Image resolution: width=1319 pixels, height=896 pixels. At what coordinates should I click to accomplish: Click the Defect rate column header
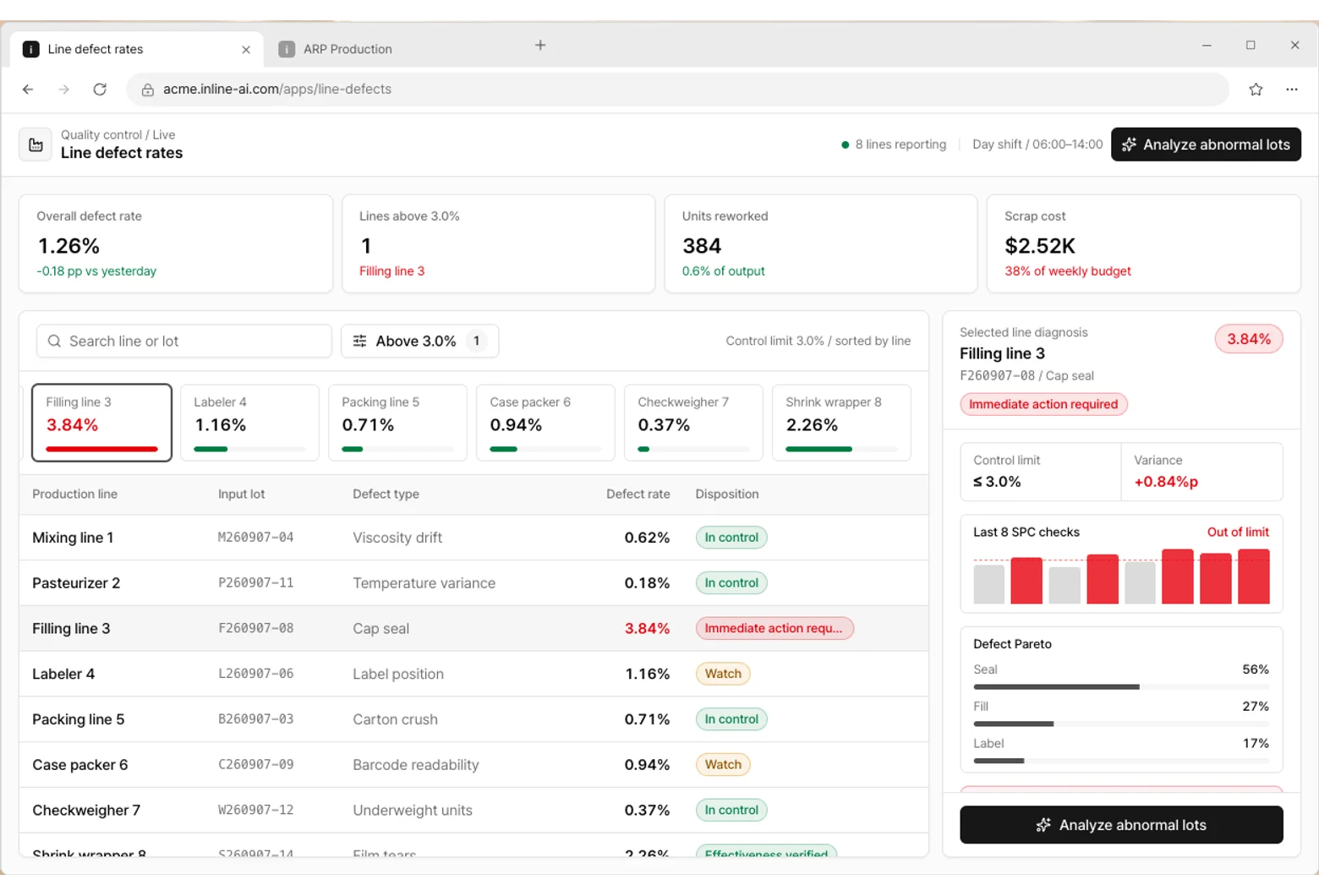pyautogui.click(x=638, y=494)
